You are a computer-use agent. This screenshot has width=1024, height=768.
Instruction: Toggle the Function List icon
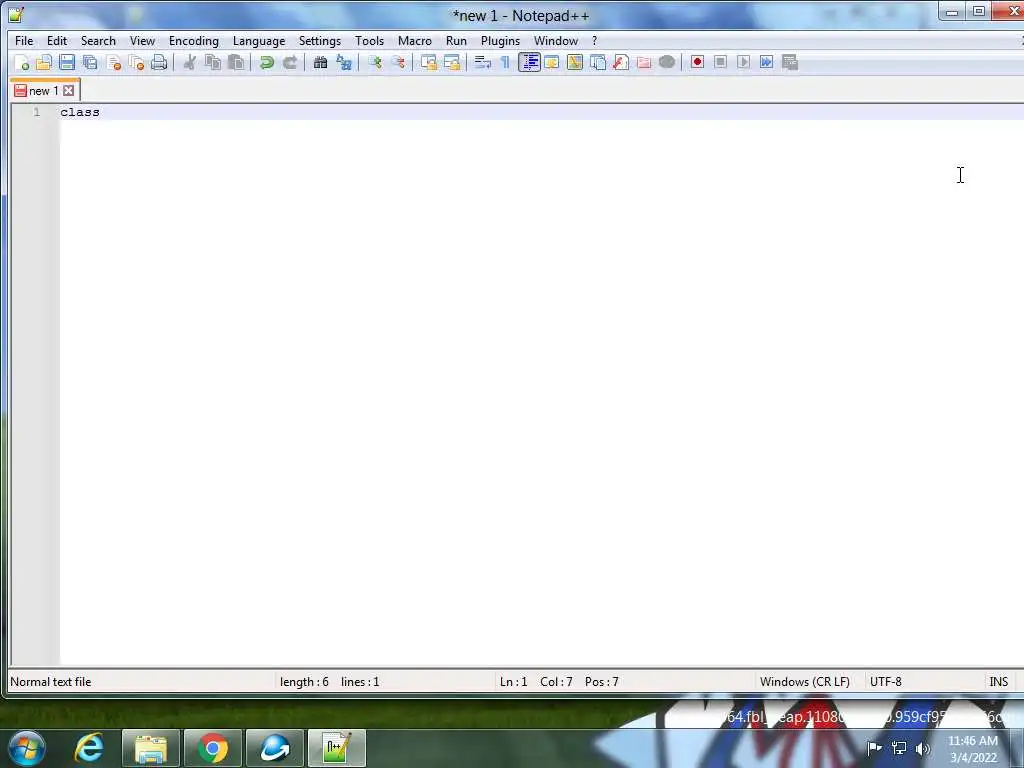point(620,63)
